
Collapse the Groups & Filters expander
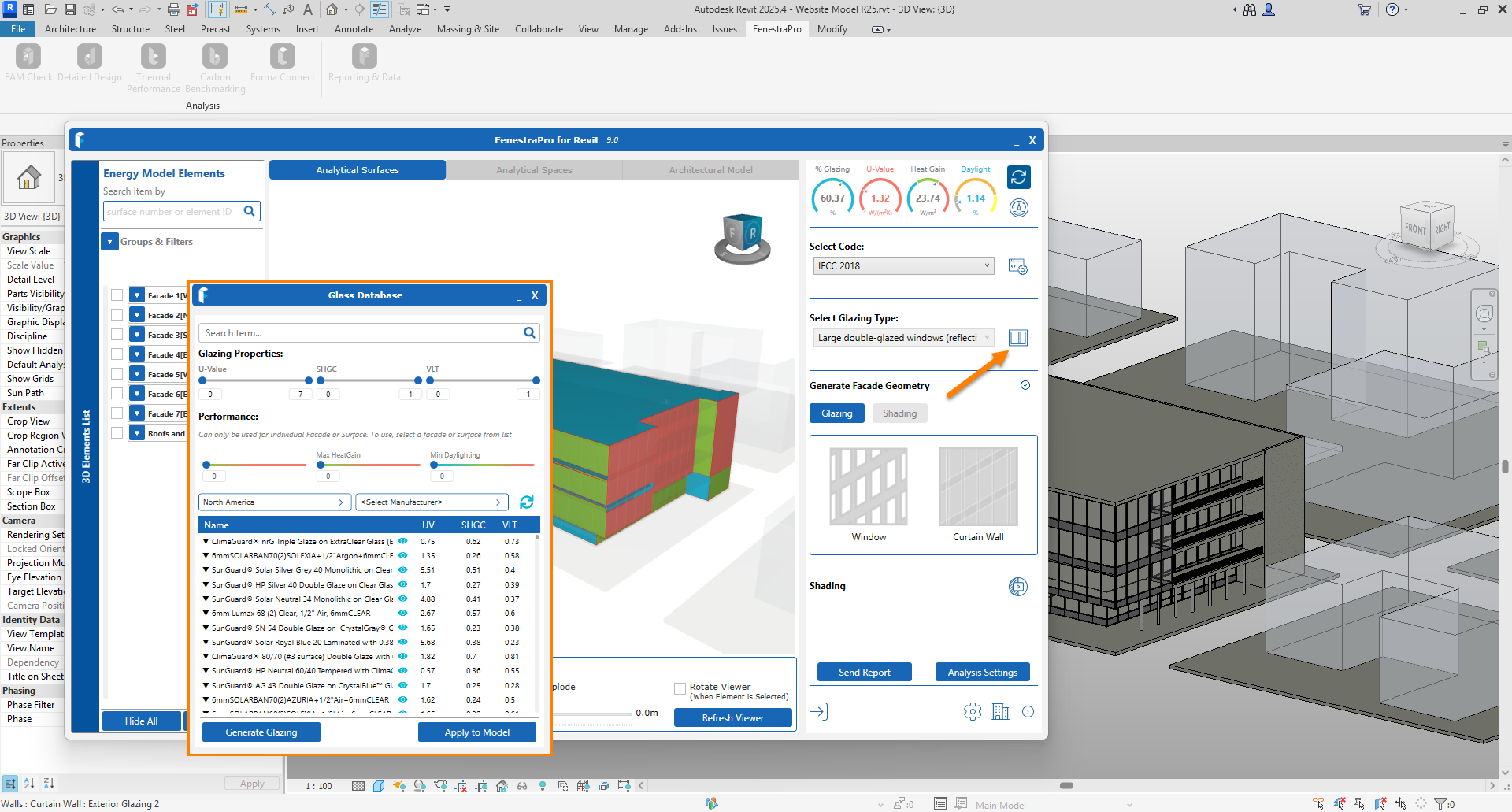[x=109, y=242]
